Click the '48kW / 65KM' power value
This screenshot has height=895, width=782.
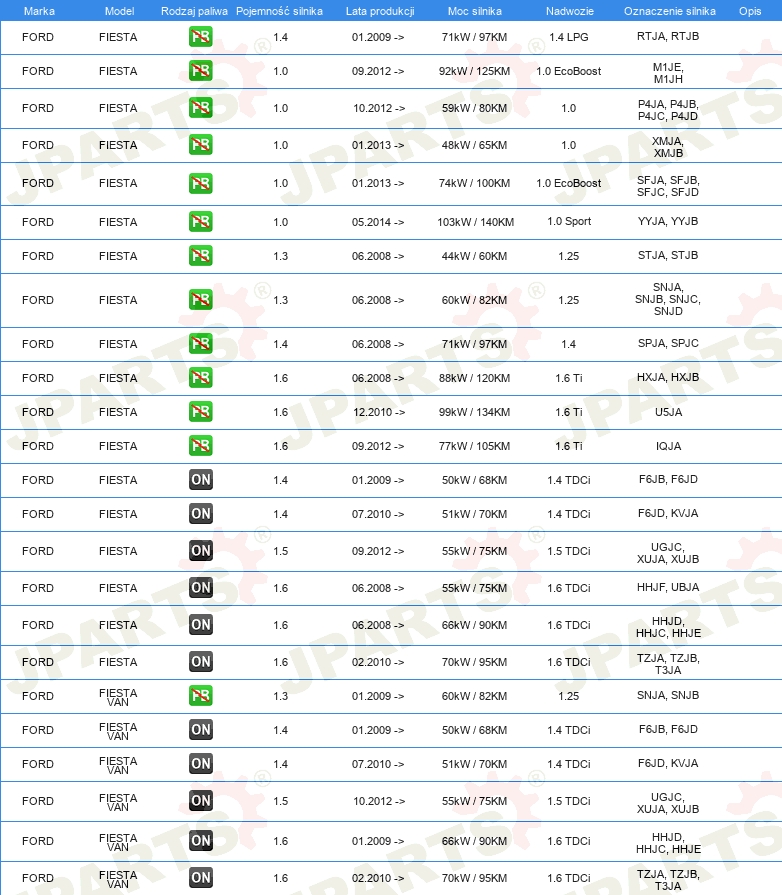[474, 146]
